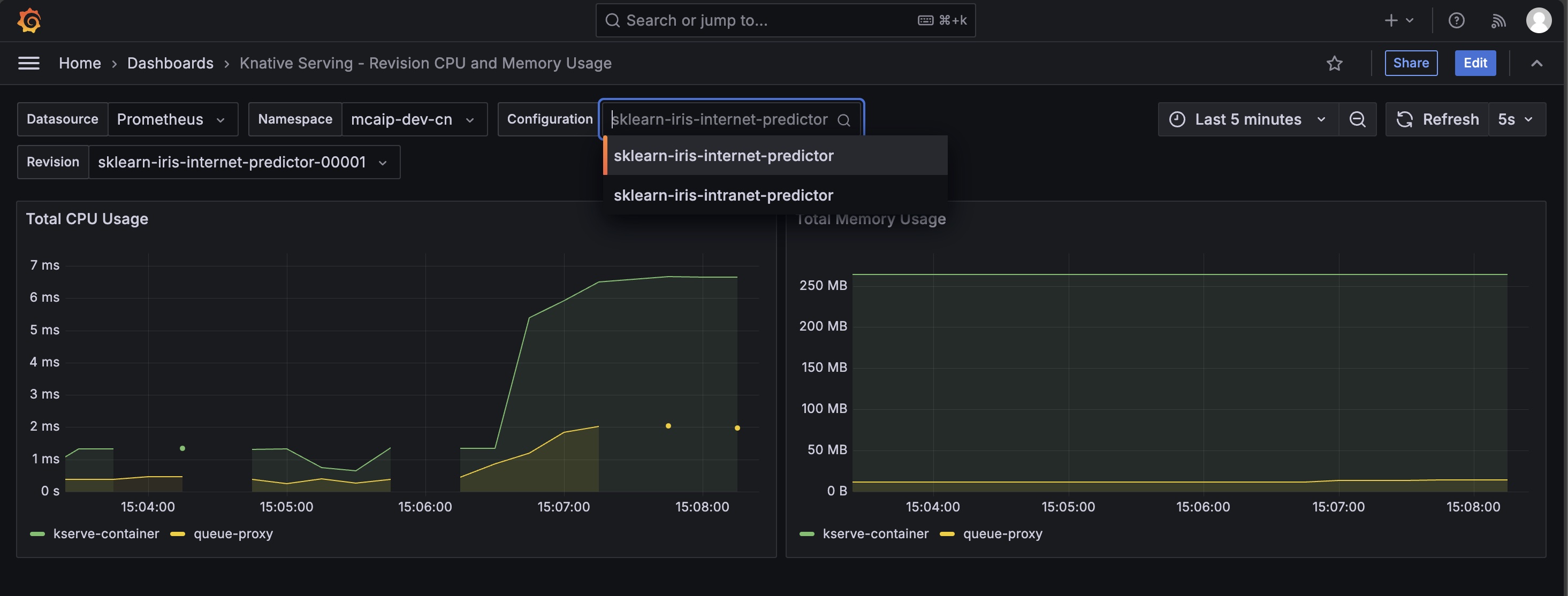The width and height of the screenshot is (1568, 596).
Task: Click yellow queue-proxy swatch in Memory legend
Action: point(947,534)
